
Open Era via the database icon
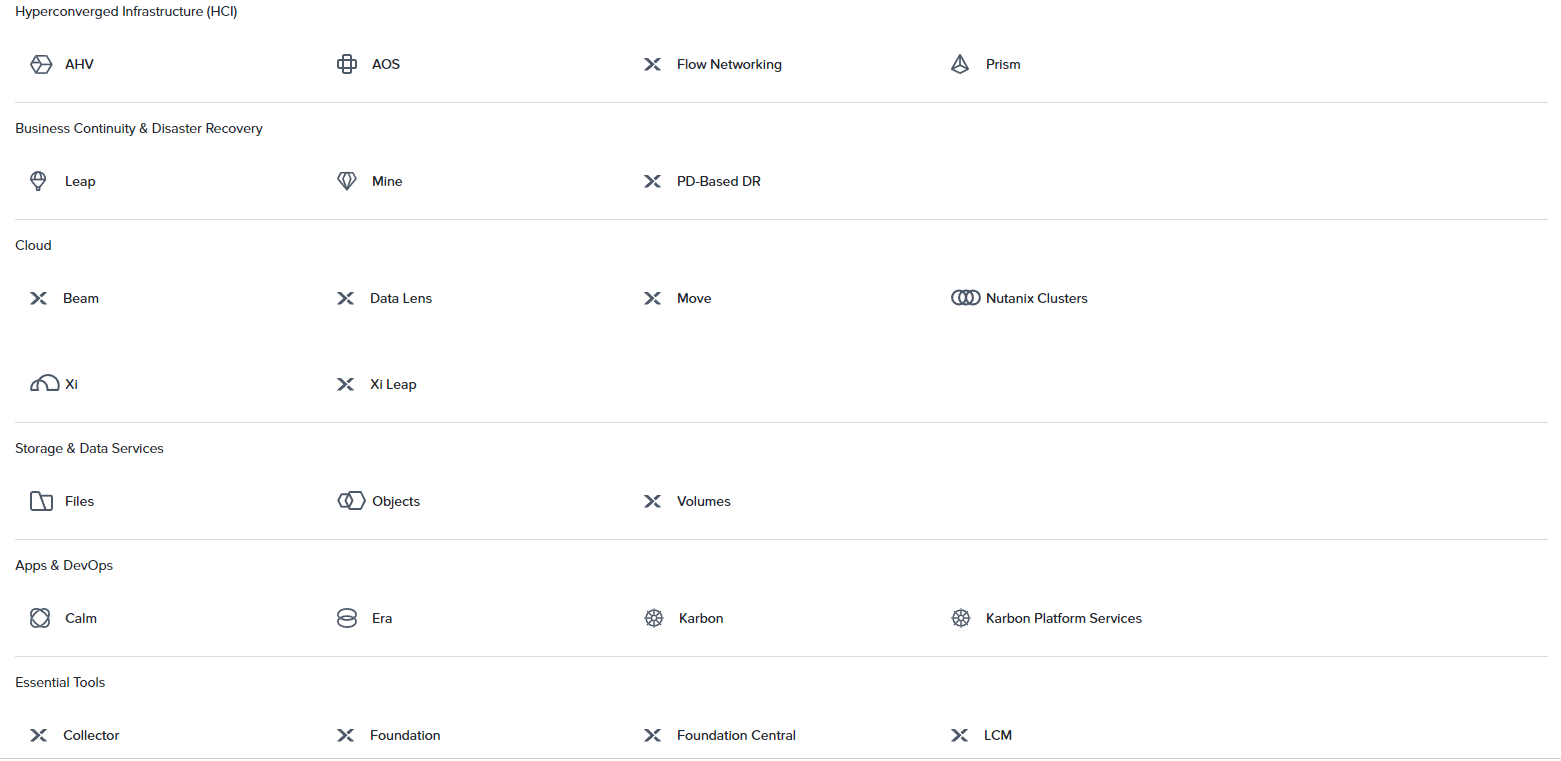tap(347, 617)
